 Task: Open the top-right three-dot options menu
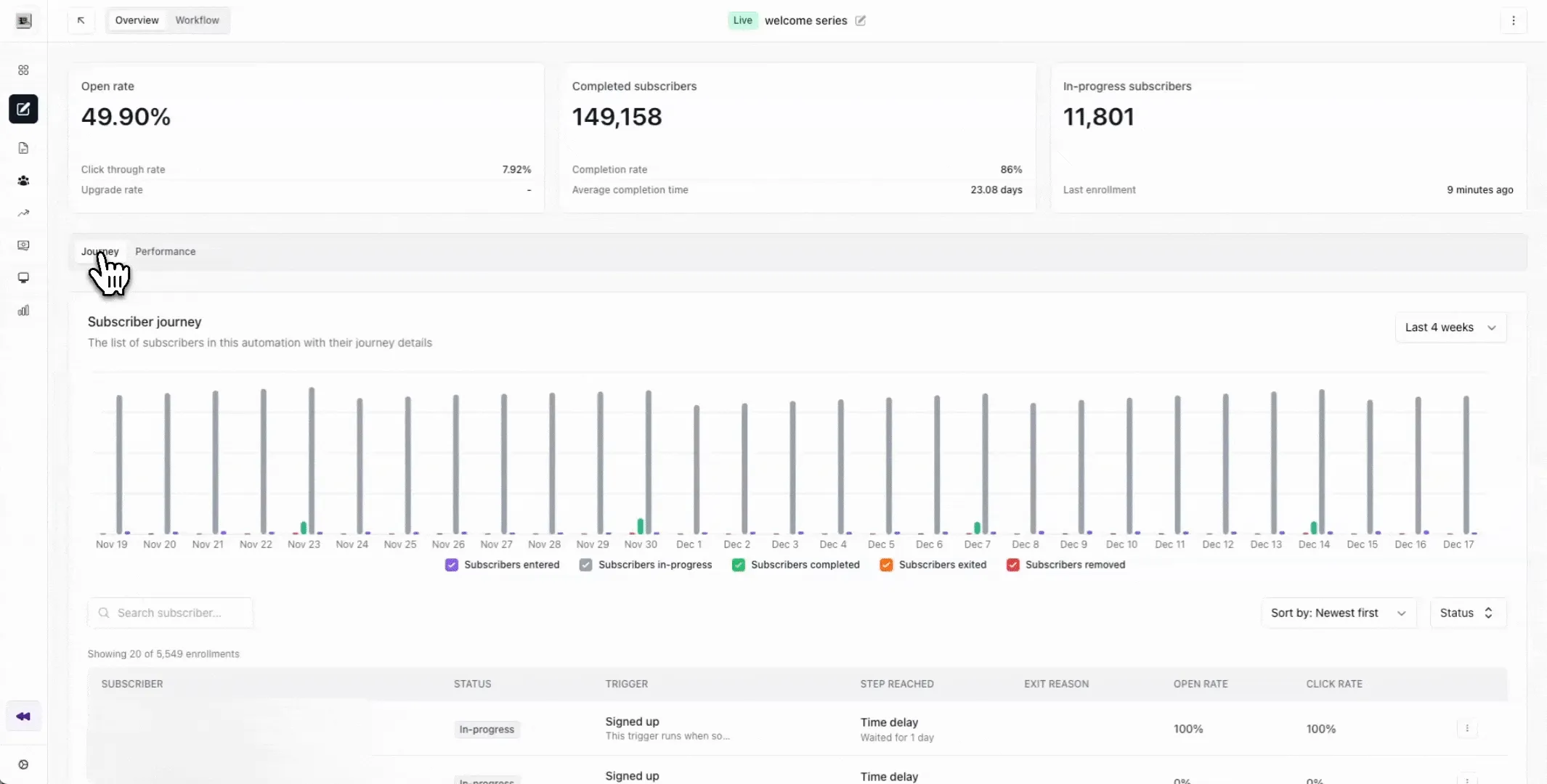click(x=1514, y=20)
